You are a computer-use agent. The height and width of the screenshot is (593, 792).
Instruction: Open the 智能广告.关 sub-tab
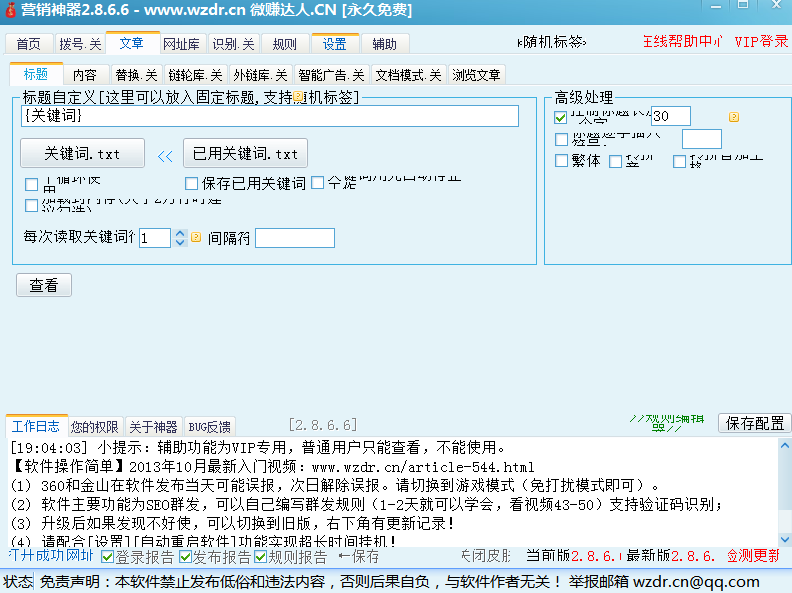point(331,75)
